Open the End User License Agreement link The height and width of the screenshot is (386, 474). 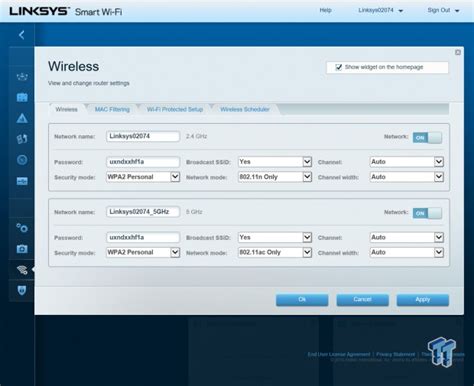[339, 354]
